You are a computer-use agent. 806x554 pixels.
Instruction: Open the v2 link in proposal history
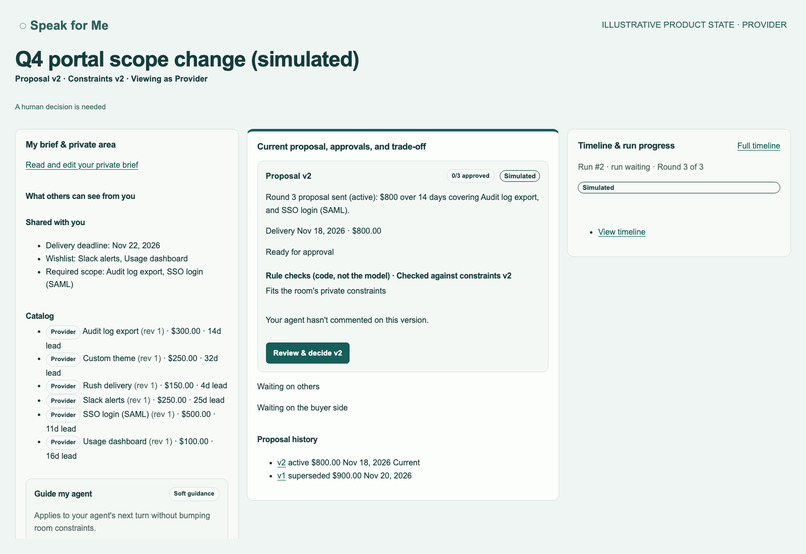tap(281, 463)
